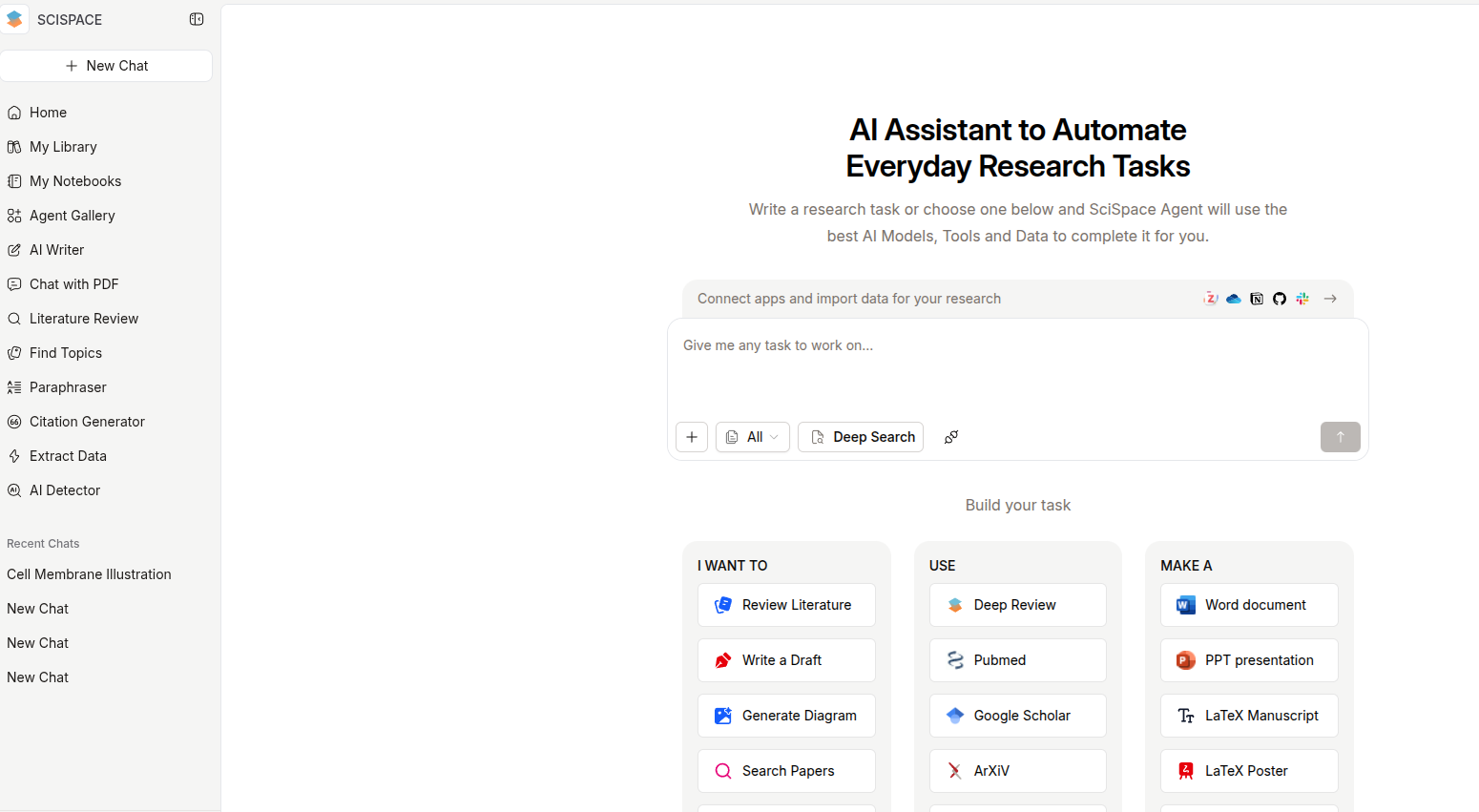Click the Paraphraser icon
This screenshot has height=812, width=1479.
coord(14,387)
